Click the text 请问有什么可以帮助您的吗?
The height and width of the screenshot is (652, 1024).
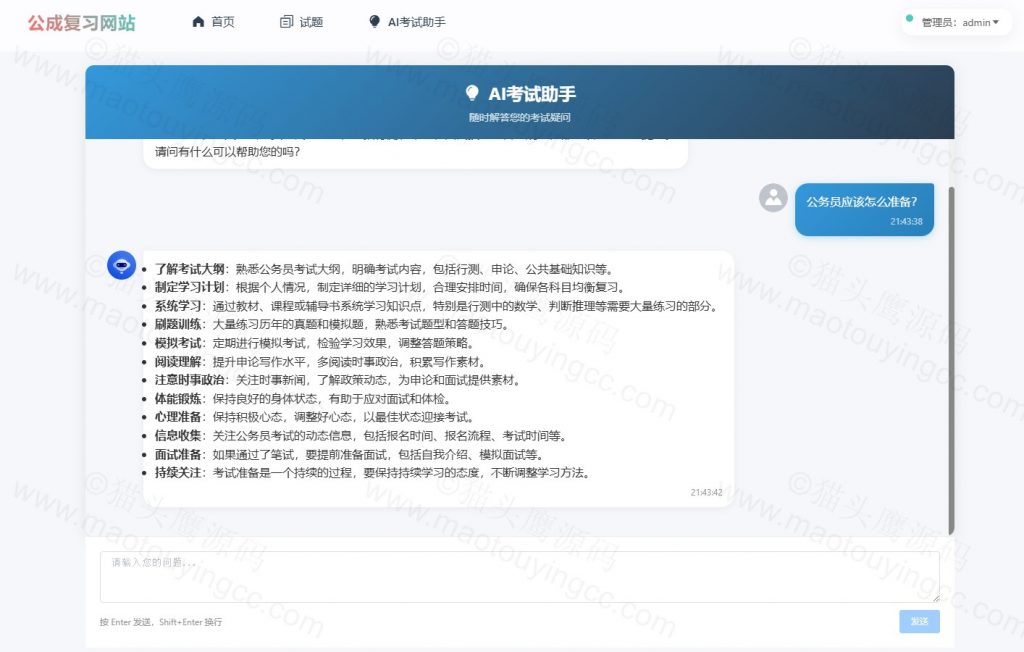(x=227, y=152)
